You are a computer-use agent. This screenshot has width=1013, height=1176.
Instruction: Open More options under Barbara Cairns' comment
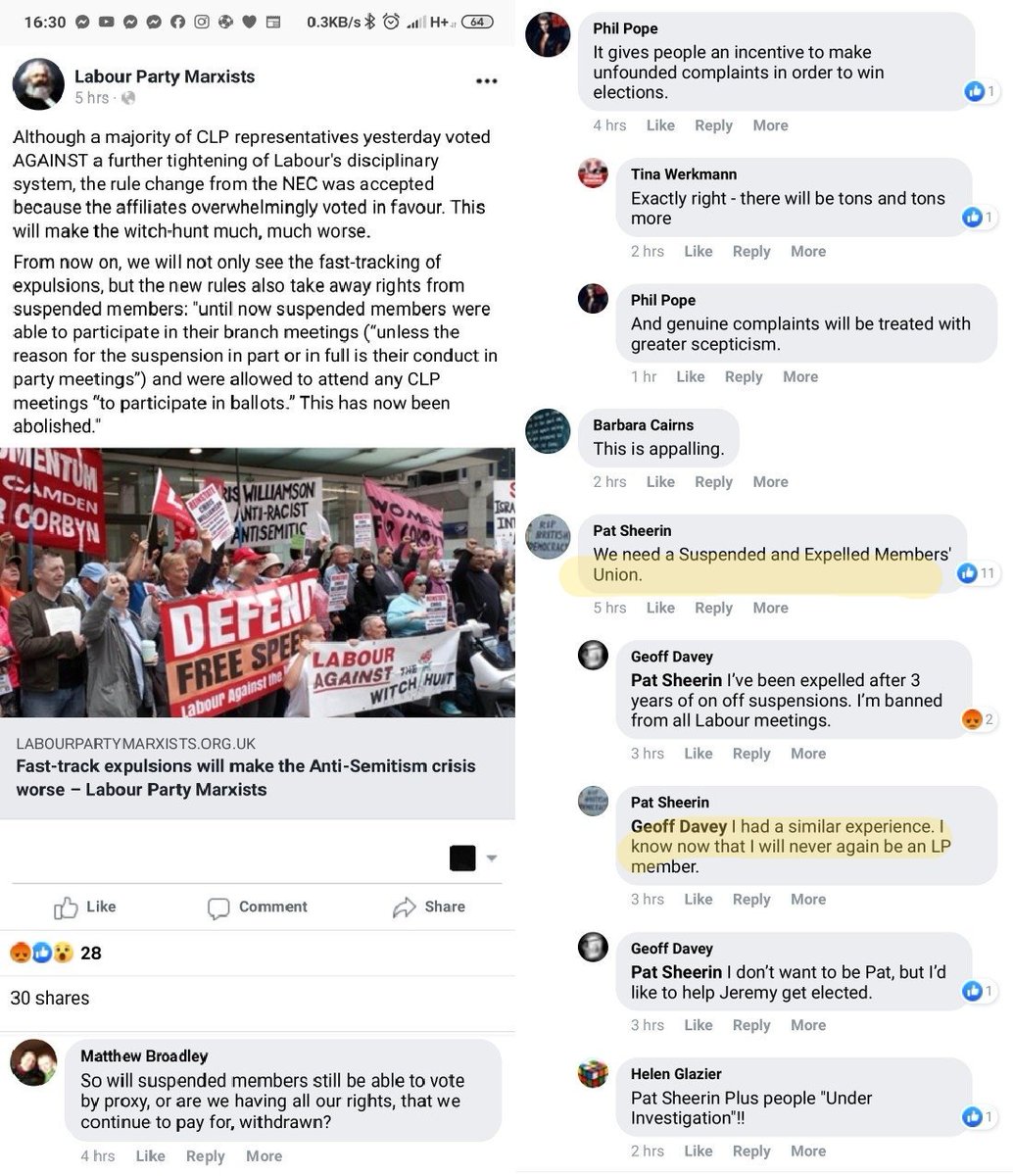[770, 482]
